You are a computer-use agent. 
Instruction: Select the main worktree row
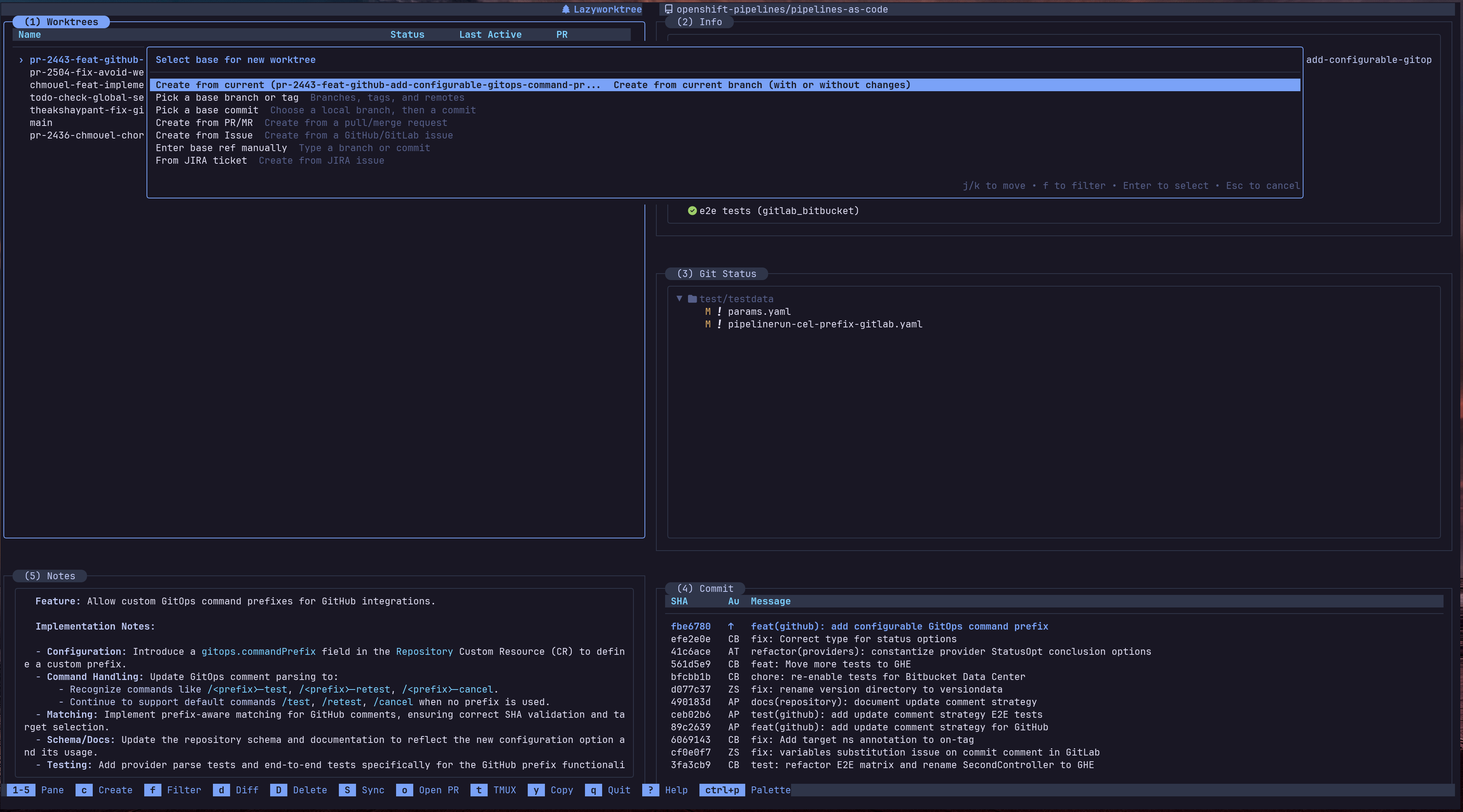[x=41, y=122]
